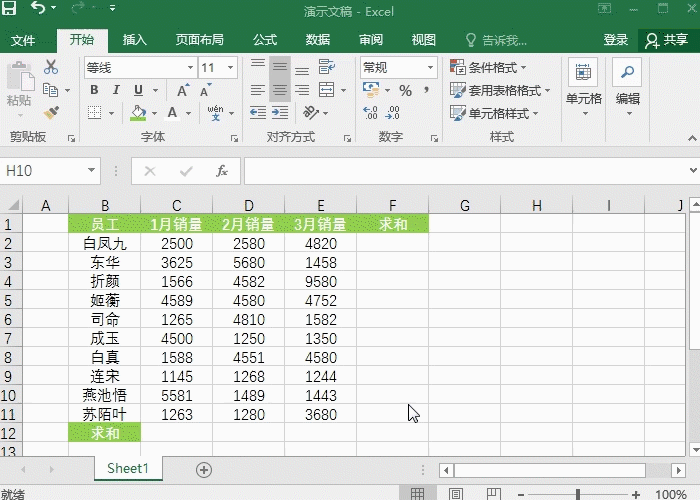700x500 pixels.
Task: Toggle Italic formatting
Action: coord(116,90)
